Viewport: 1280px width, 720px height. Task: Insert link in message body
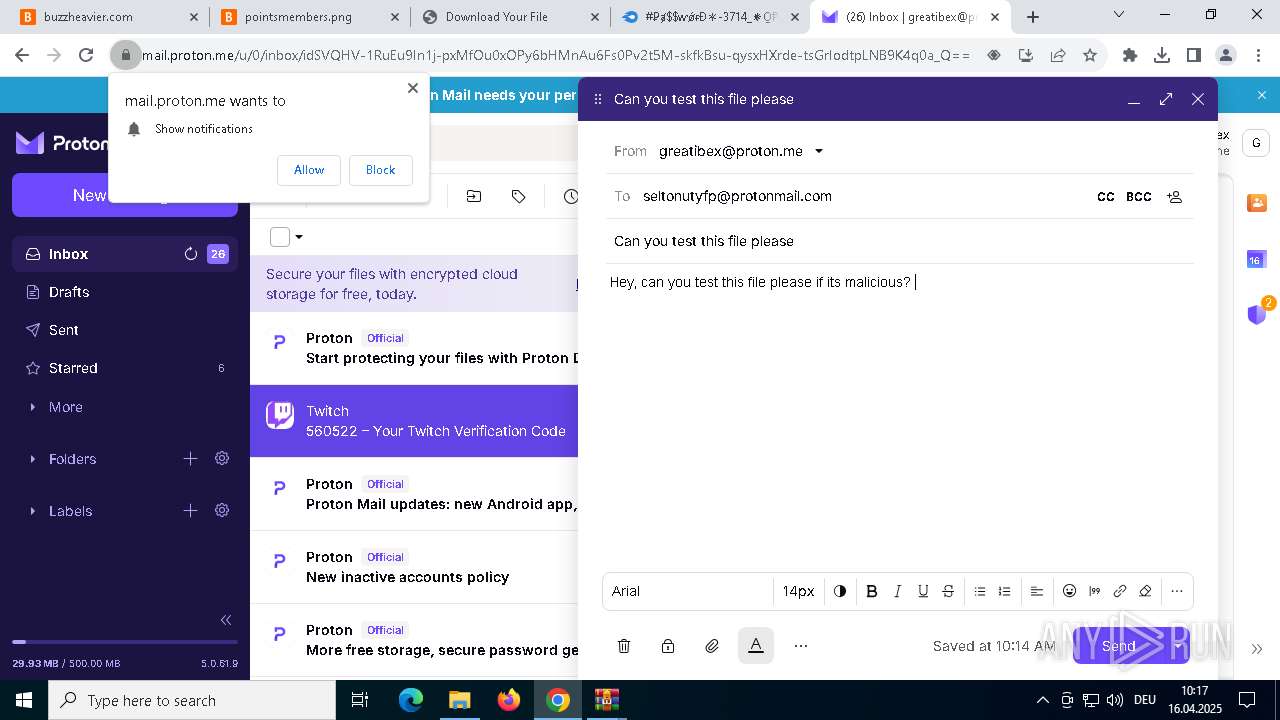point(1120,591)
